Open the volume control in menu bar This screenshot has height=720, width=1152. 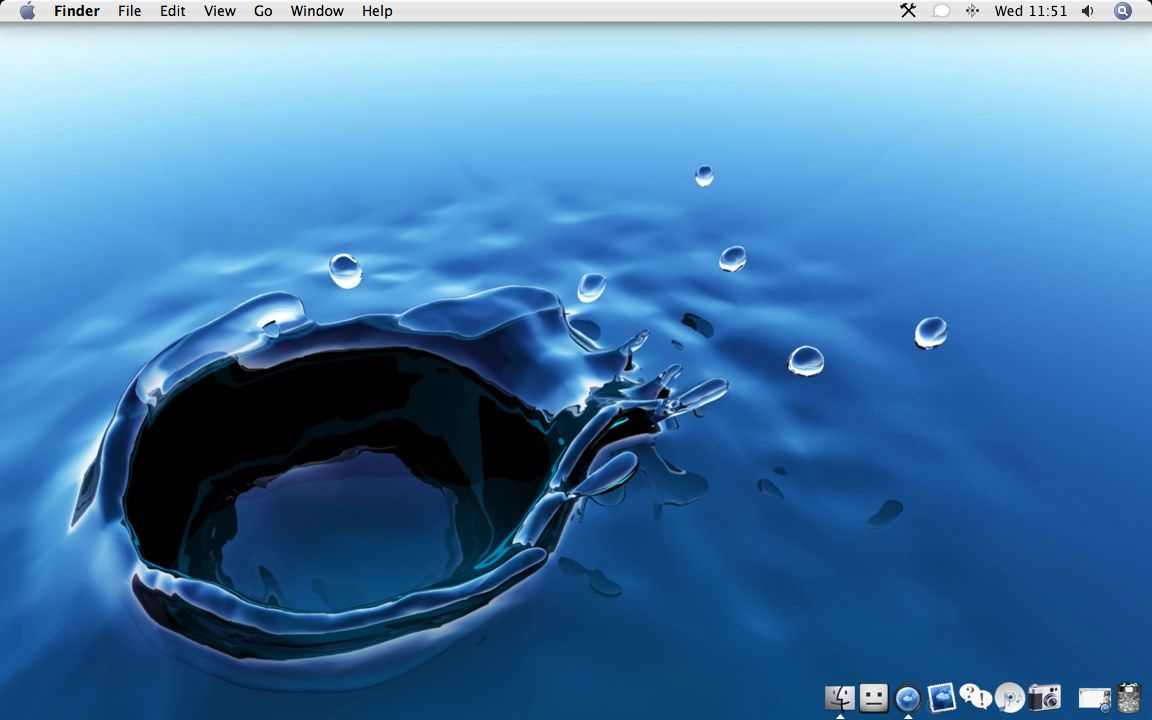(x=1088, y=11)
